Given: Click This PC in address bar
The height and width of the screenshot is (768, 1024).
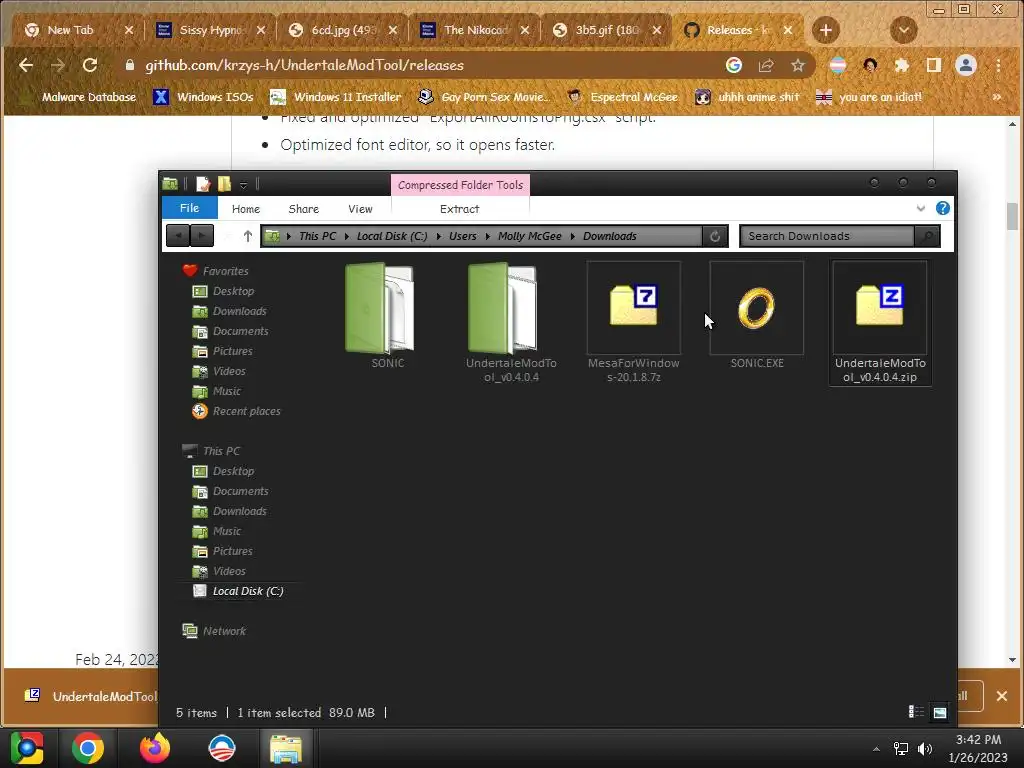Looking at the screenshot, I should pyautogui.click(x=317, y=236).
